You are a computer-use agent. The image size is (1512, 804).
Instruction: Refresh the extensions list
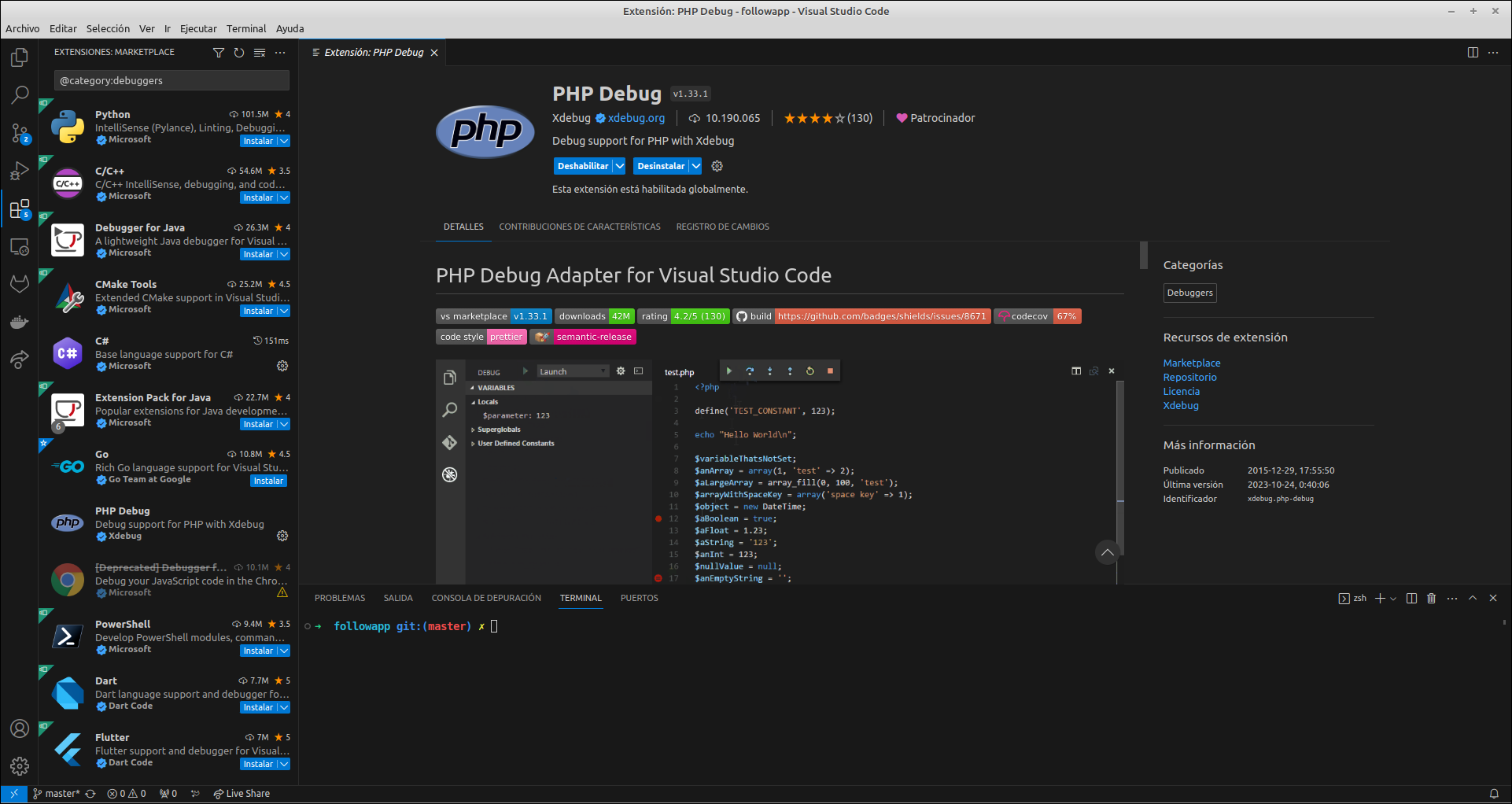click(238, 52)
